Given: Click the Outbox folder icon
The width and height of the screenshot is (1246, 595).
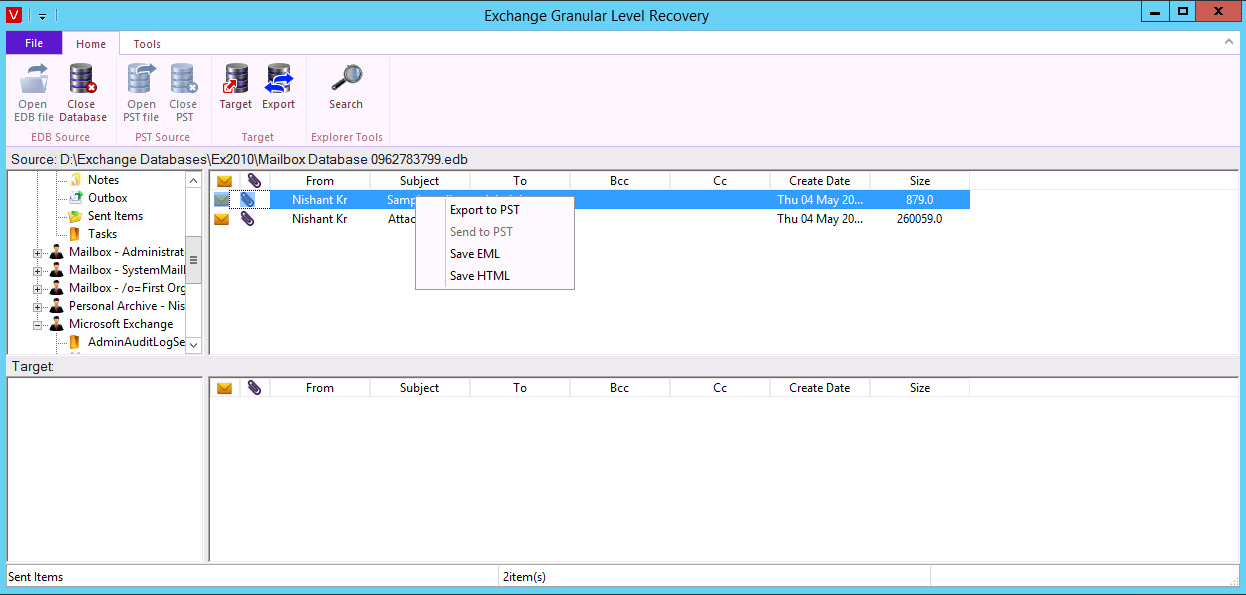Looking at the screenshot, I should tap(76, 198).
